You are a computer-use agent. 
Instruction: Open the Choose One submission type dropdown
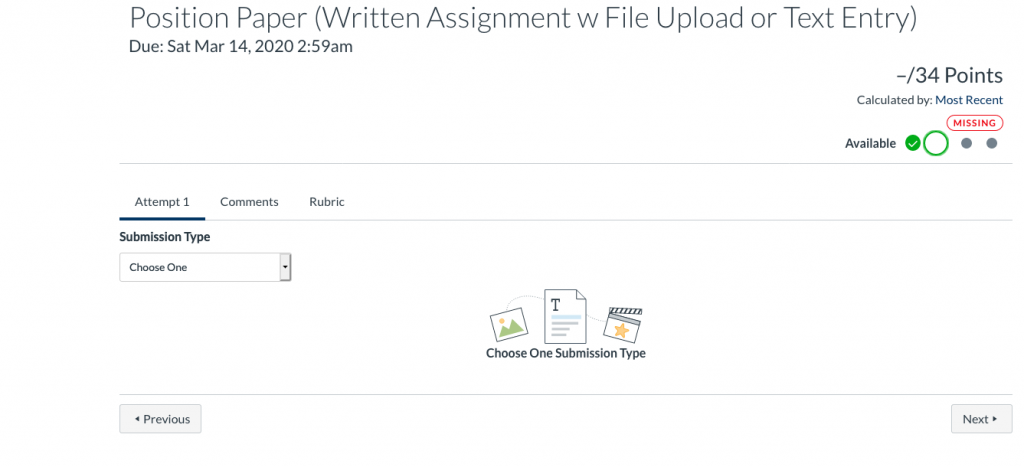200,267
